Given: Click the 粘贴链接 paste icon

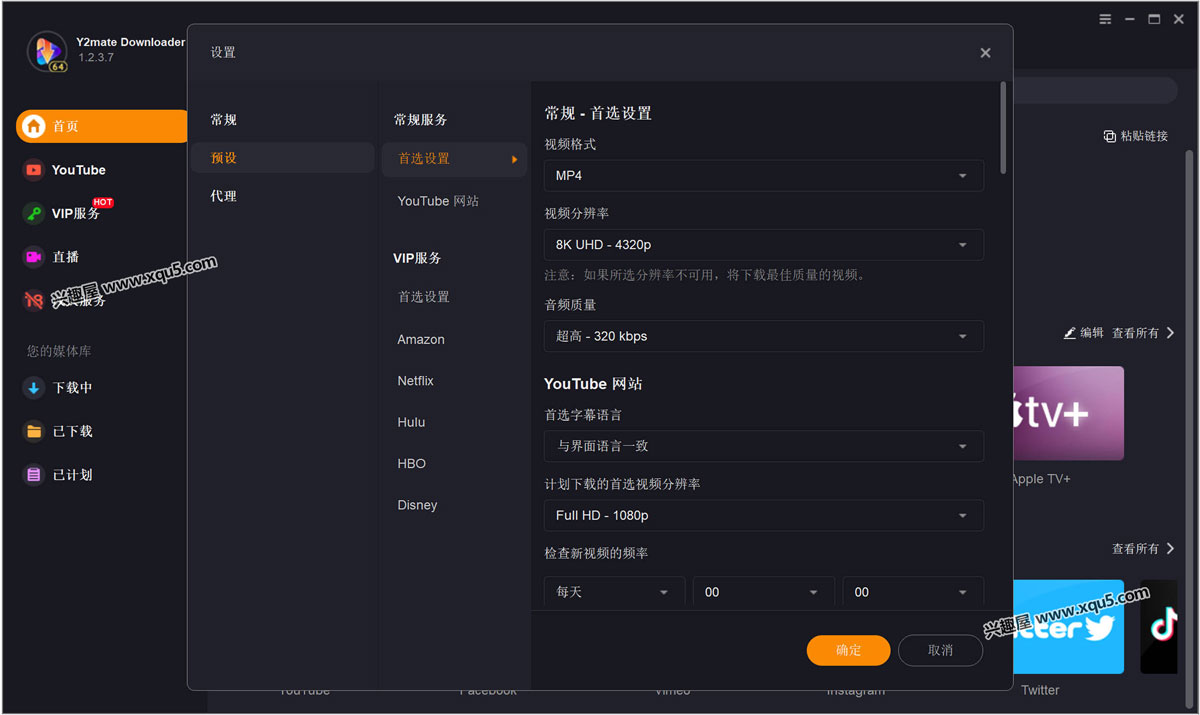Looking at the screenshot, I should [1109, 136].
